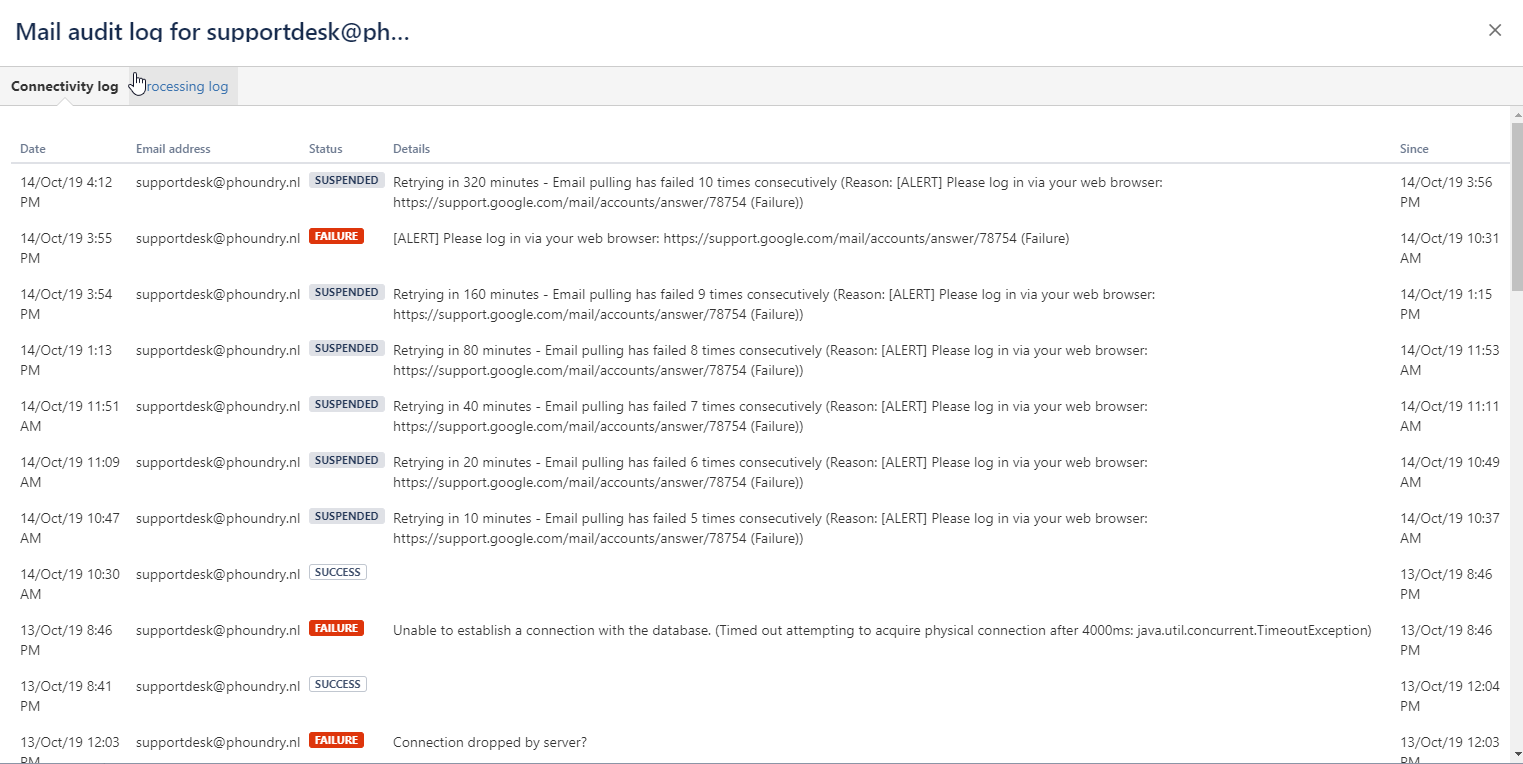Click the scrollbar up arrow
This screenshot has height=764, width=1523.
point(1516,114)
